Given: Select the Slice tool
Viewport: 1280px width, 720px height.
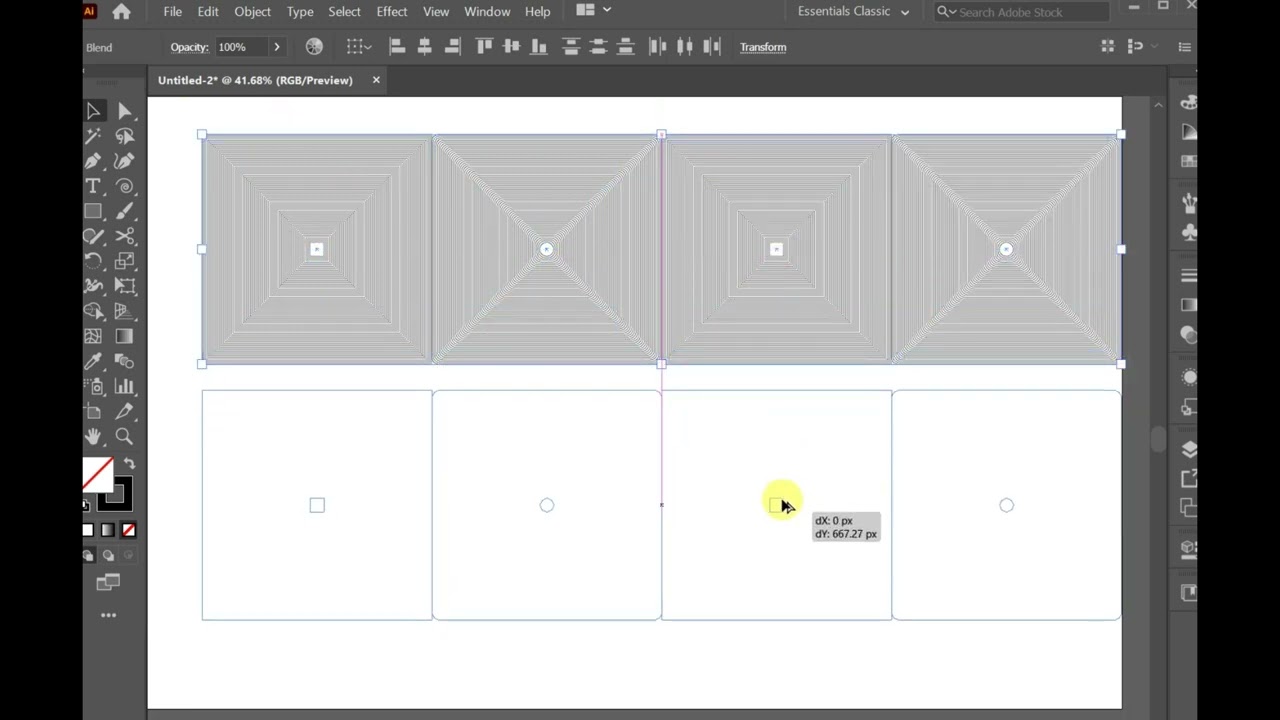Looking at the screenshot, I should tap(124, 411).
